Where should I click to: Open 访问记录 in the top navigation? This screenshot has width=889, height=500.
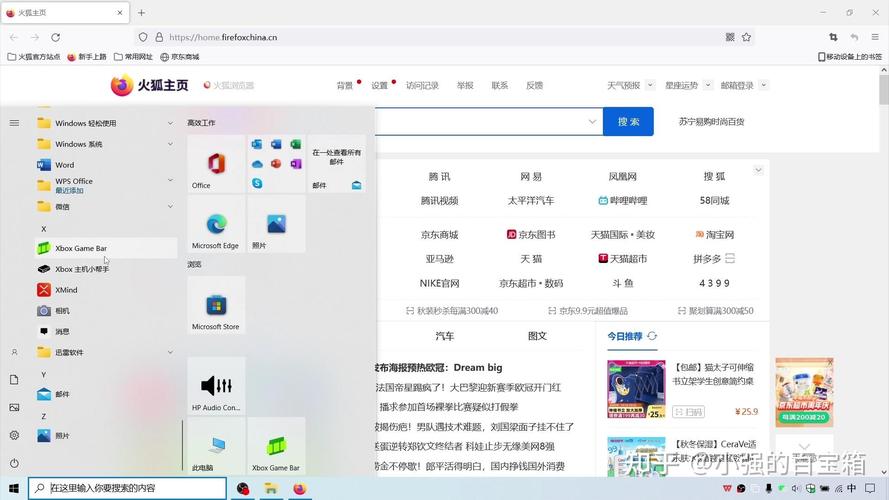pyautogui.click(x=422, y=86)
